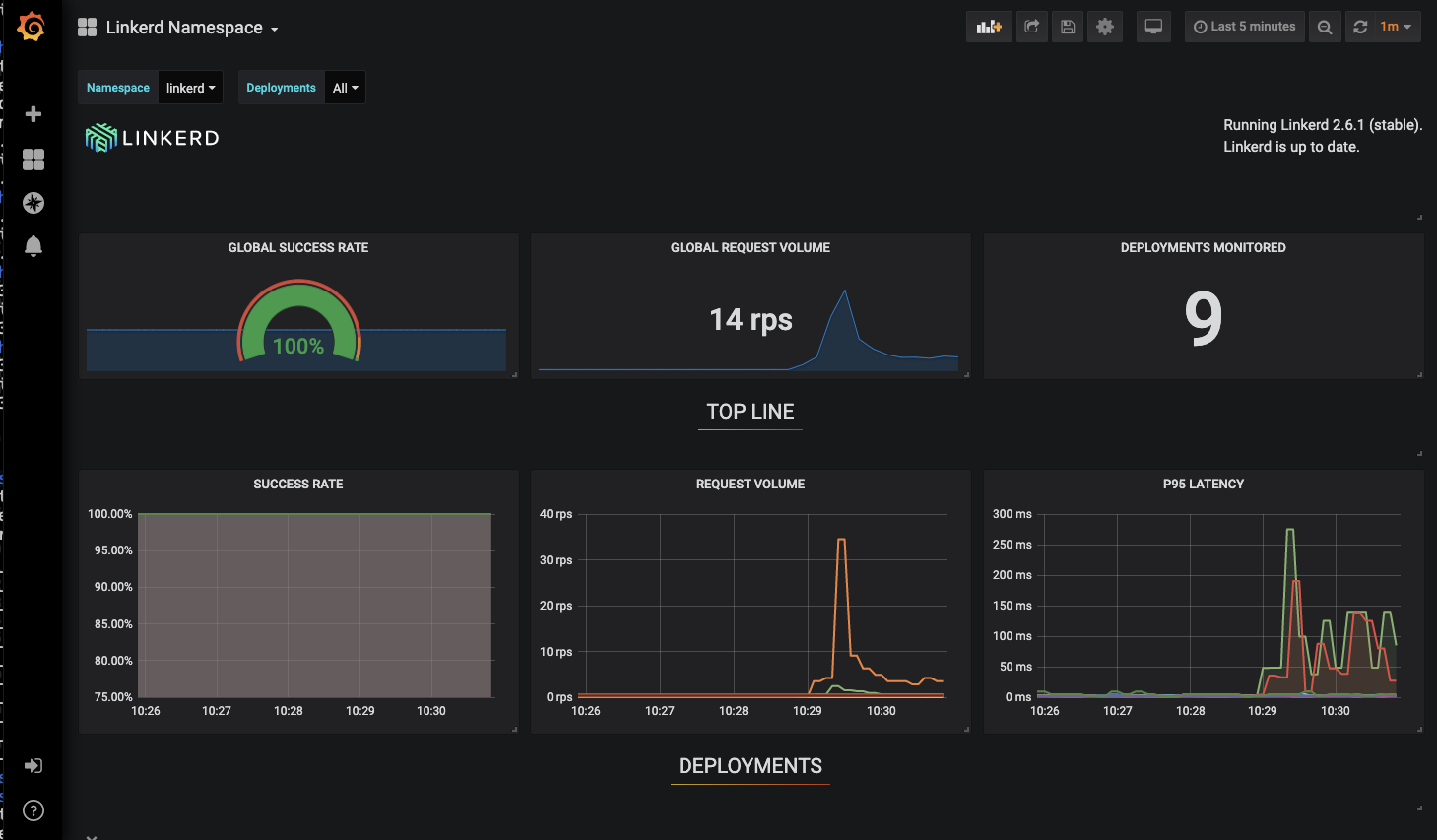The width and height of the screenshot is (1437, 840).
Task: Click the deployments monitored count 9
Action: coord(1204,318)
